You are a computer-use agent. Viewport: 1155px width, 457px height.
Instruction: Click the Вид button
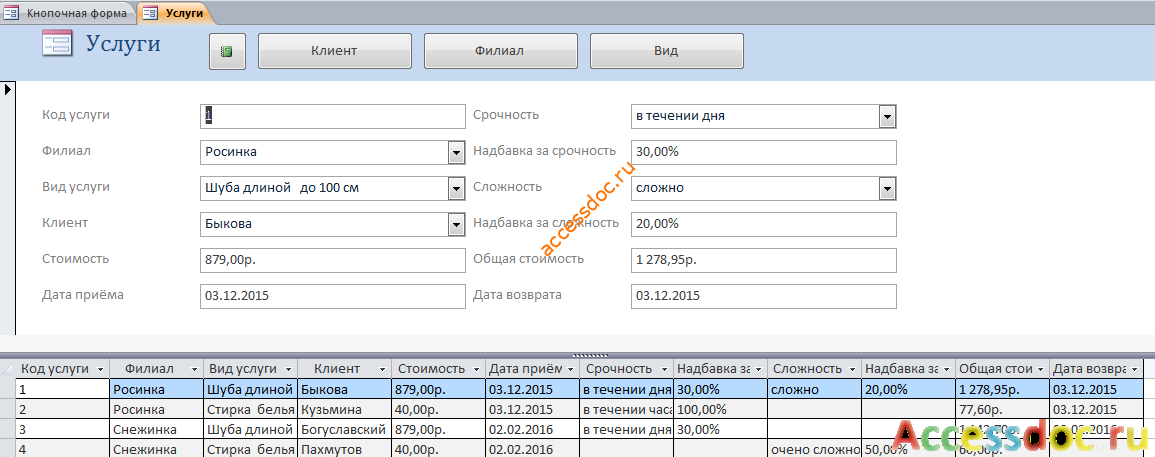click(666, 51)
